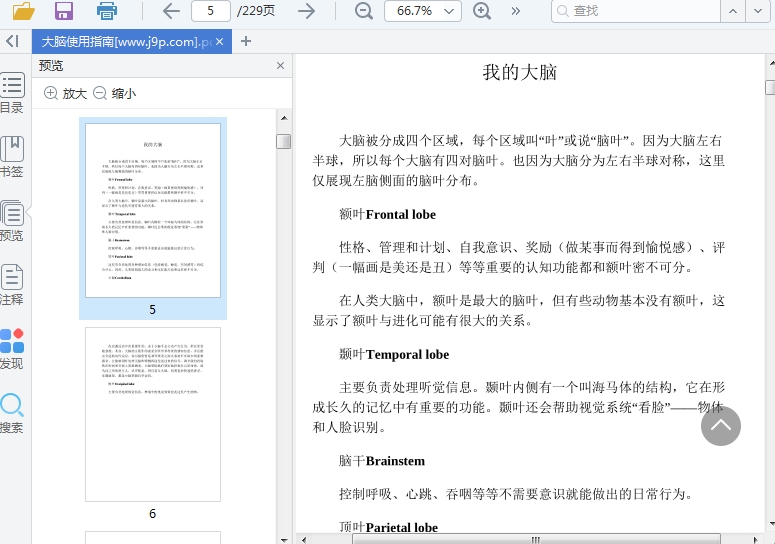Enlarge thumbnails with 放大 button
This screenshot has width=775, height=544.
65,93
